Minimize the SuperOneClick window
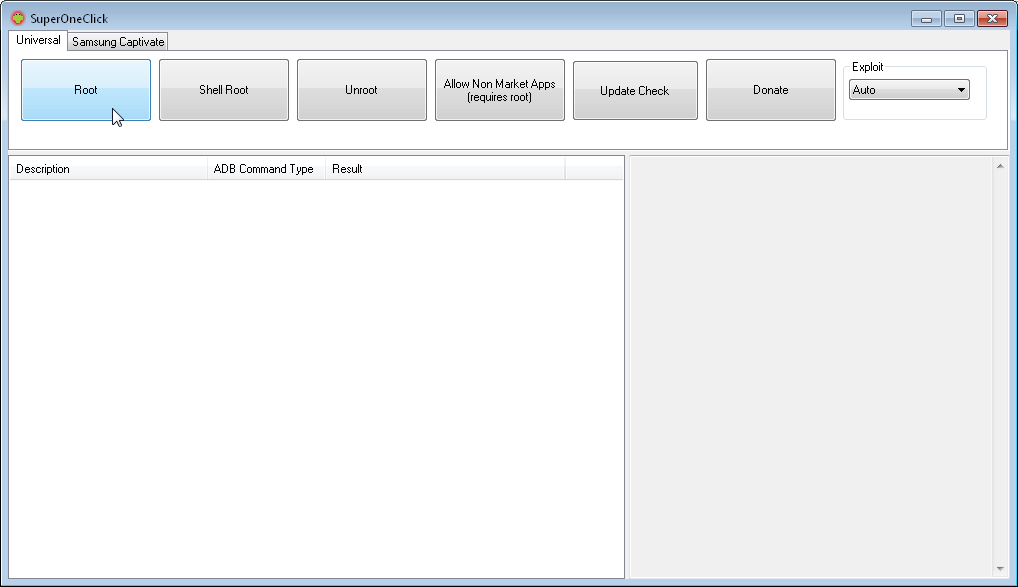The width and height of the screenshot is (1018, 587). (x=926, y=19)
